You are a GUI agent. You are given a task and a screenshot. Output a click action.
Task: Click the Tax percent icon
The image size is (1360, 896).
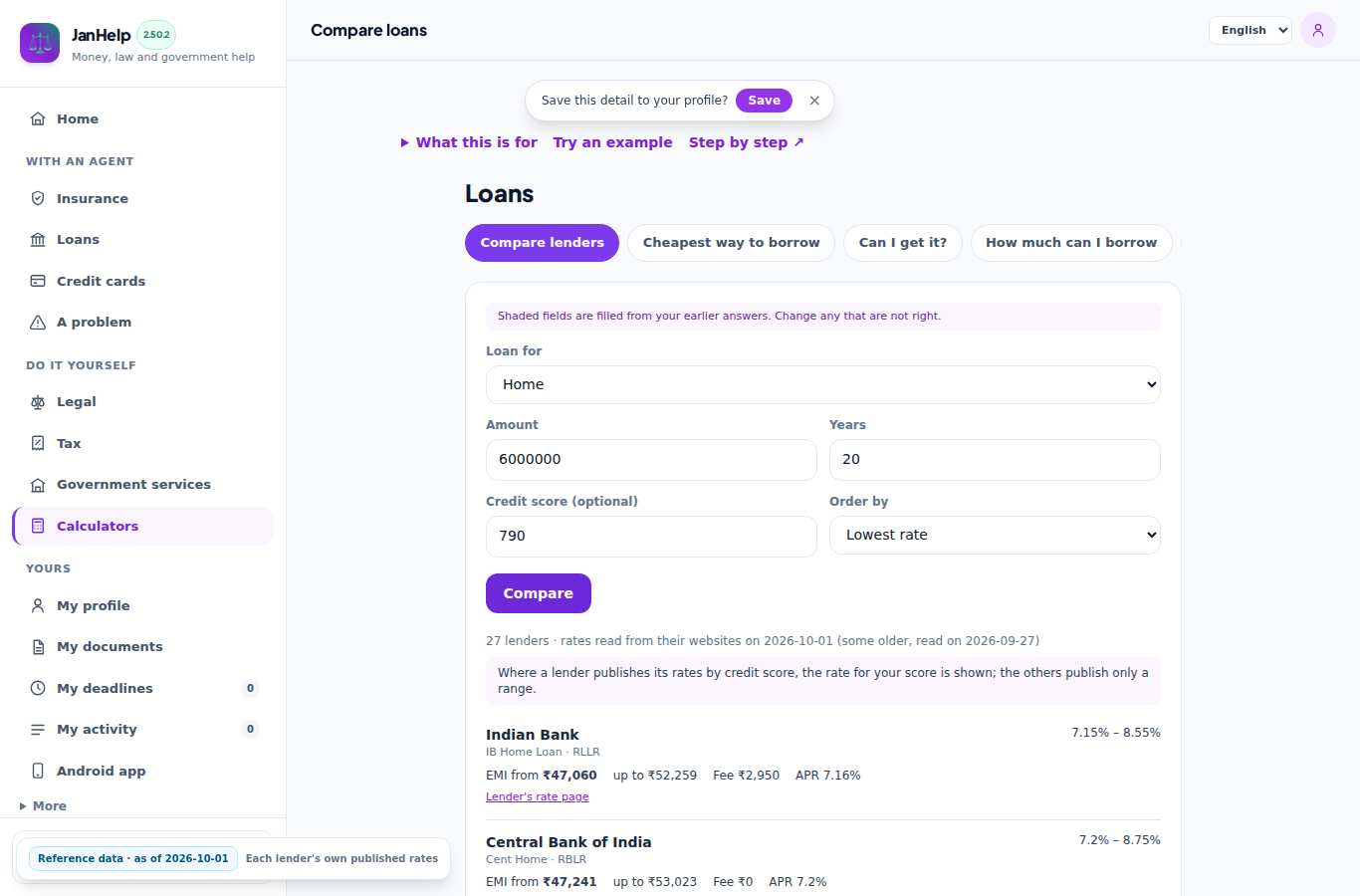[x=38, y=443]
